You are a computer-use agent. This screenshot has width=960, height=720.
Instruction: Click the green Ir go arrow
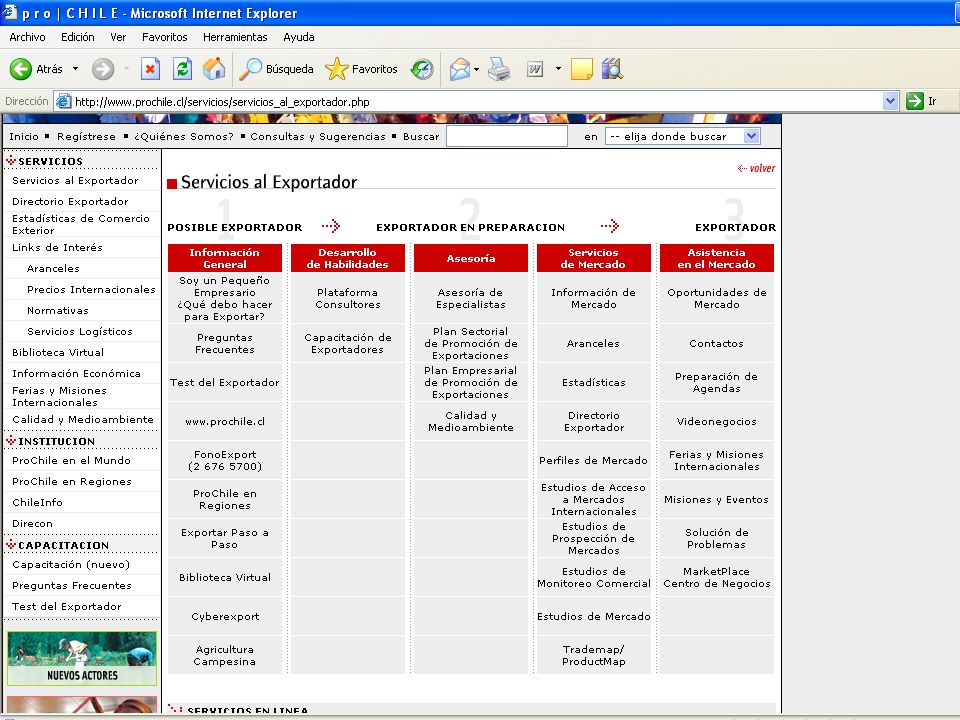pos(915,101)
